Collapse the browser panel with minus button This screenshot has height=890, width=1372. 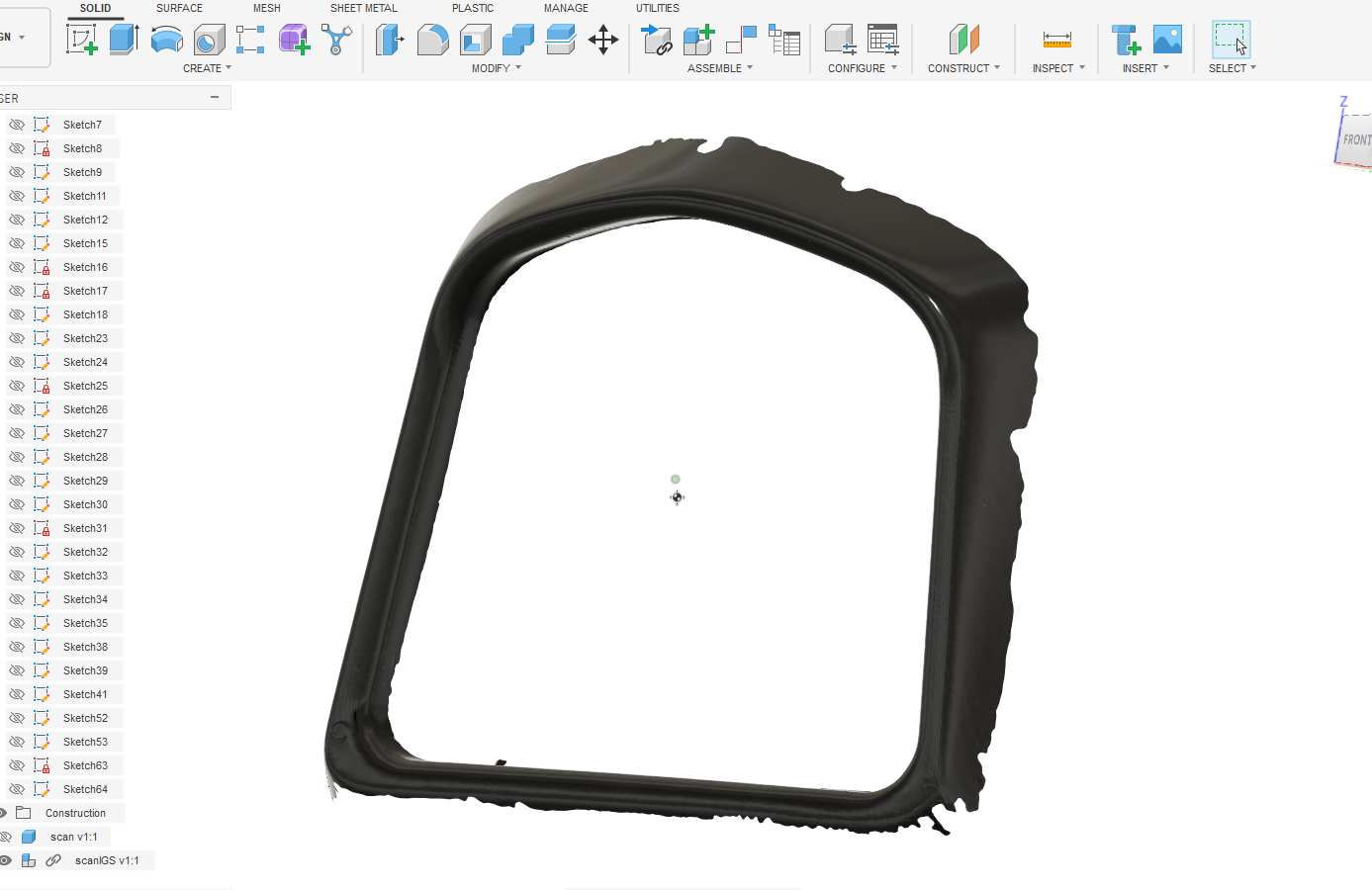tap(215, 97)
